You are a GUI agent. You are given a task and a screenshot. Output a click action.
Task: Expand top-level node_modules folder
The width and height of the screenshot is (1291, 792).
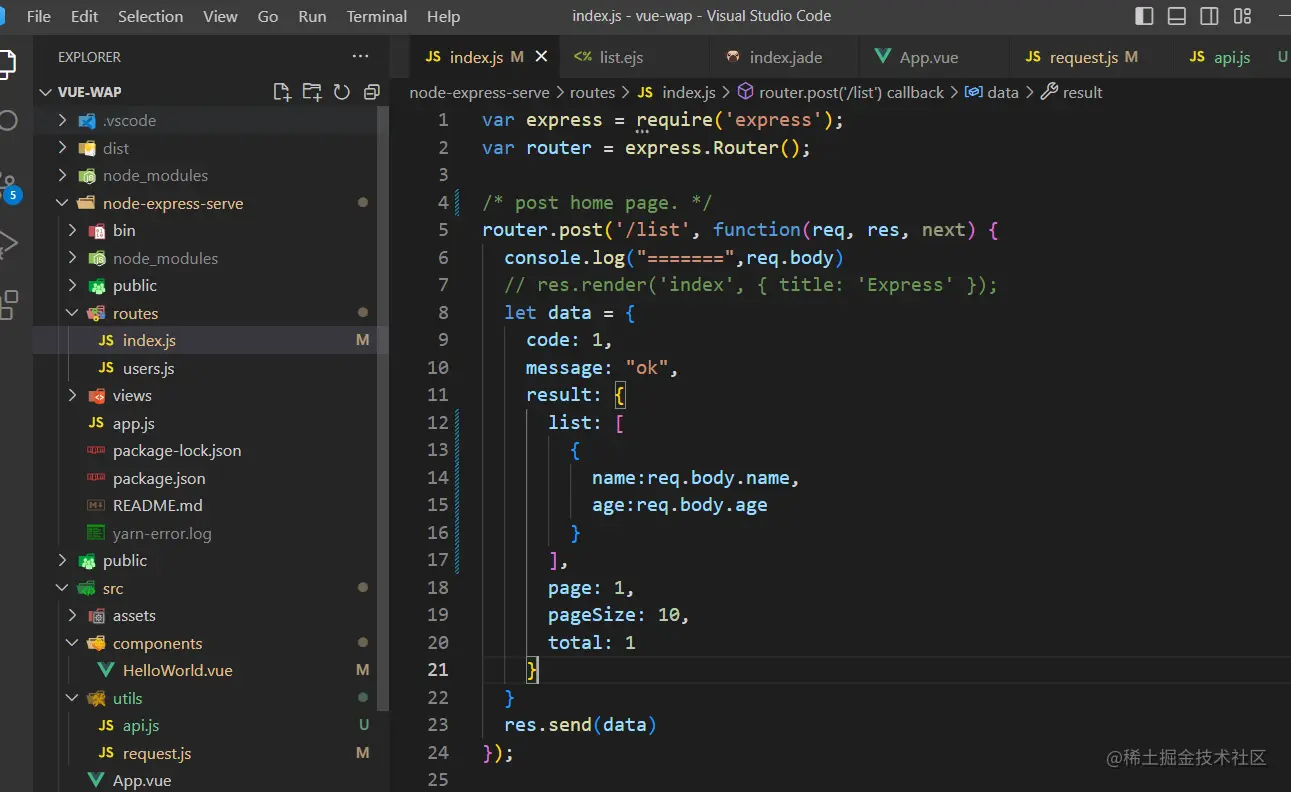point(62,175)
